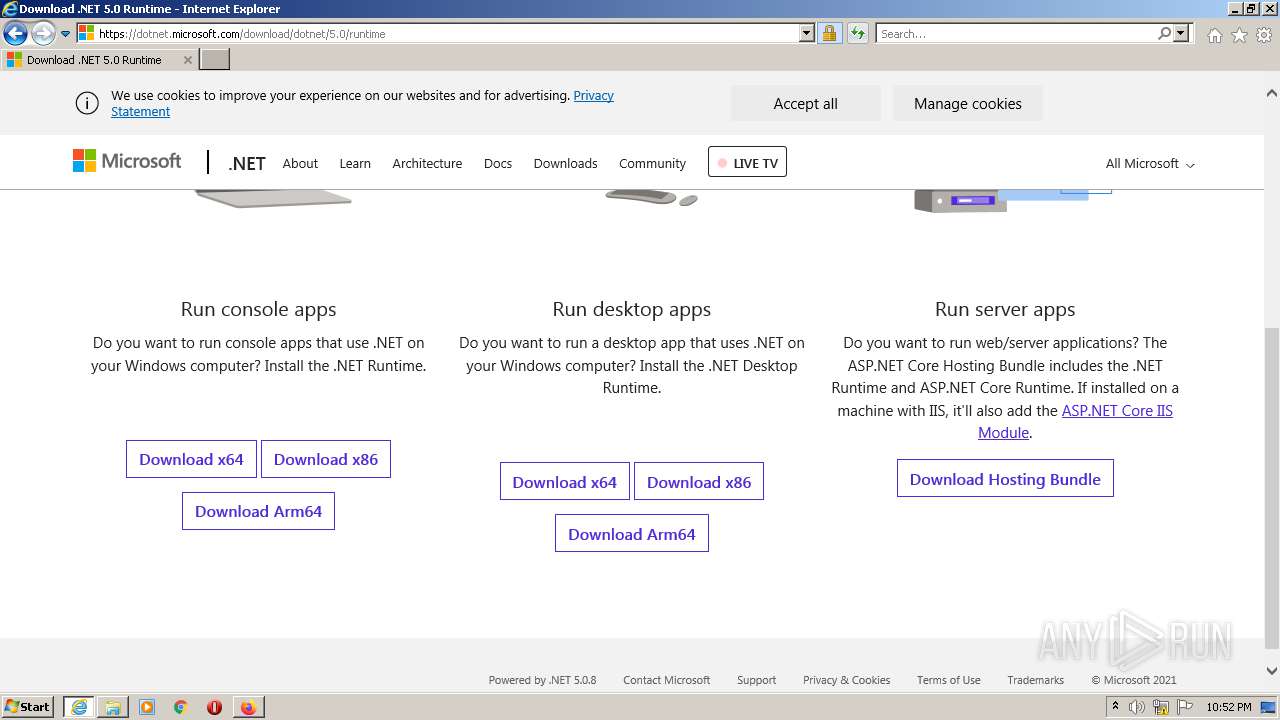
Task: Open the Privacy & Cookies footer link
Action: click(x=846, y=680)
